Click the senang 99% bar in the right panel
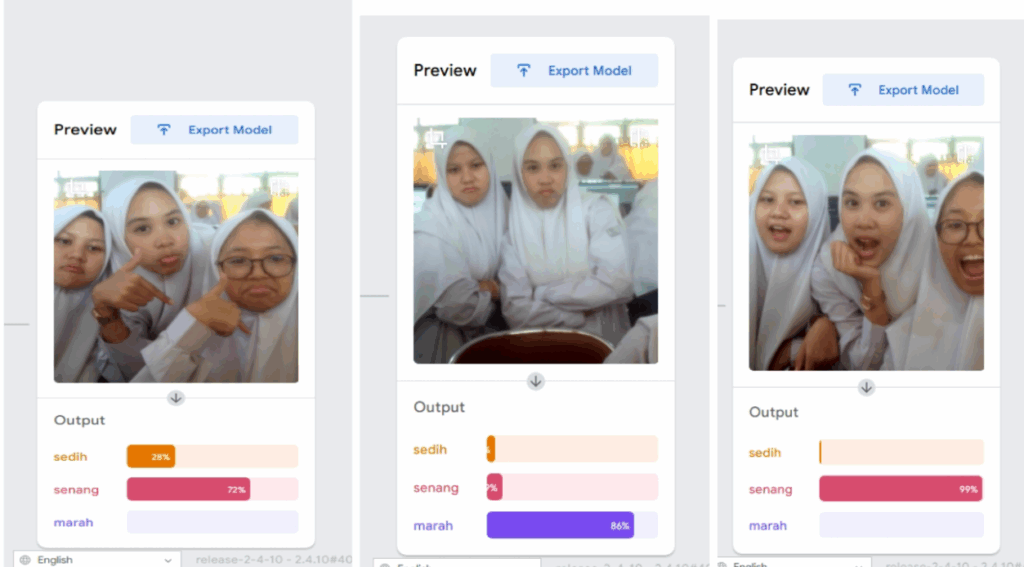The height and width of the screenshot is (567, 1024). click(900, 489)
